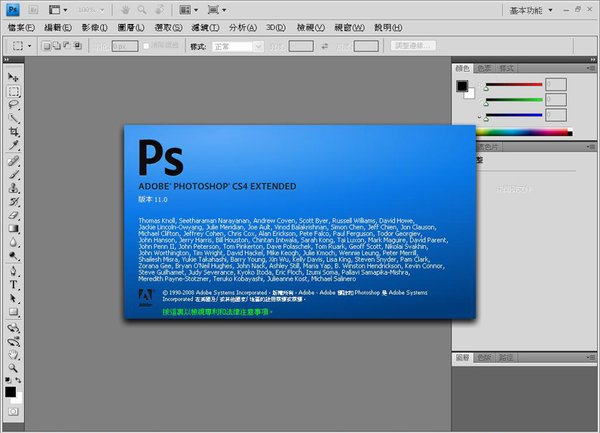Choose Intersect with Selection mode

click(x=78, y=46)
